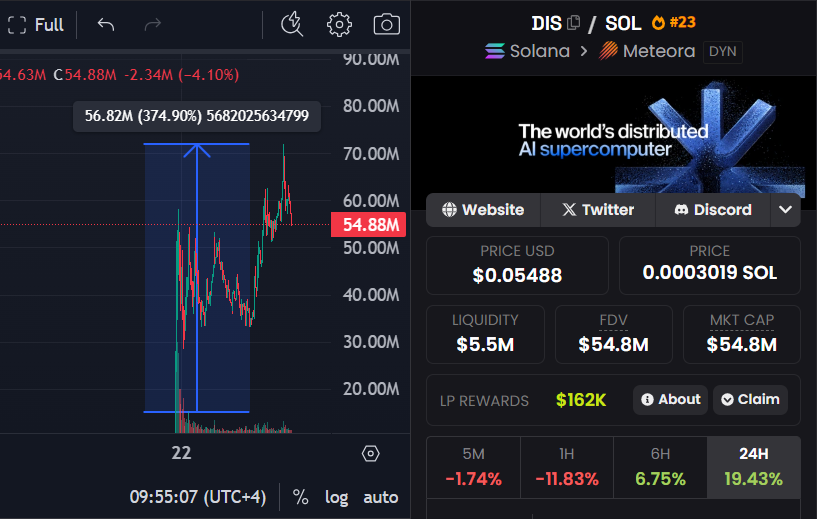Click the 54.88M current price label
817x519 pixels.
[x=369, y=225]
